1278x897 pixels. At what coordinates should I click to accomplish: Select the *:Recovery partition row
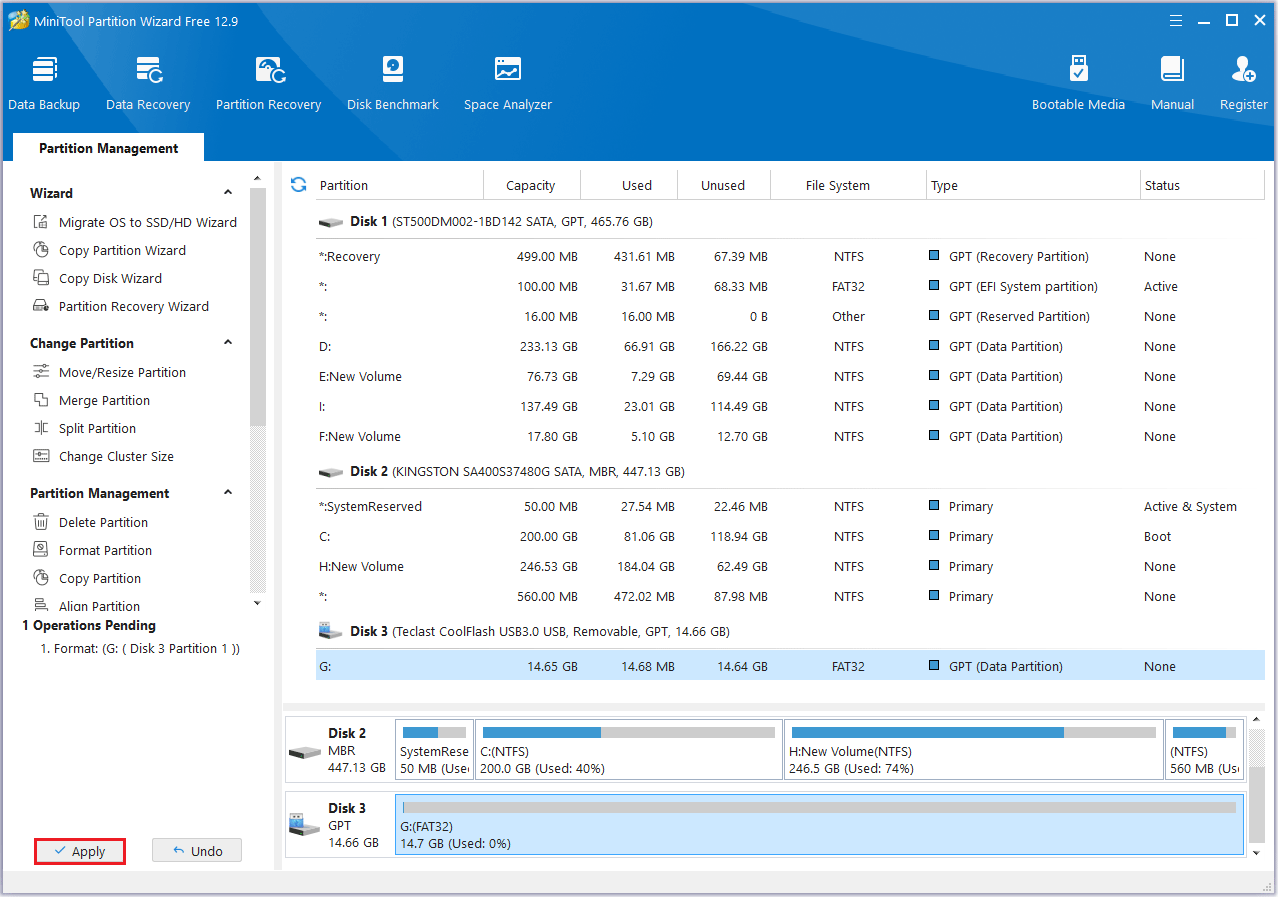point(790,256)
